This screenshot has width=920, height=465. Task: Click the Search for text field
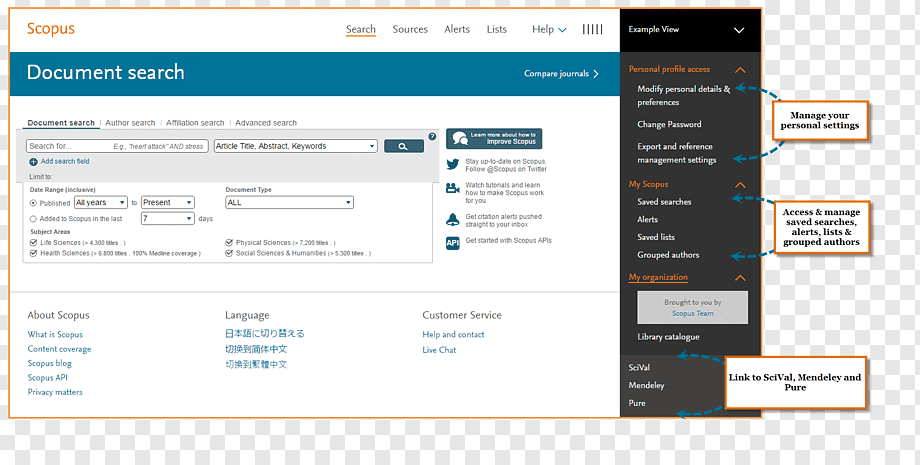point(117,146)
